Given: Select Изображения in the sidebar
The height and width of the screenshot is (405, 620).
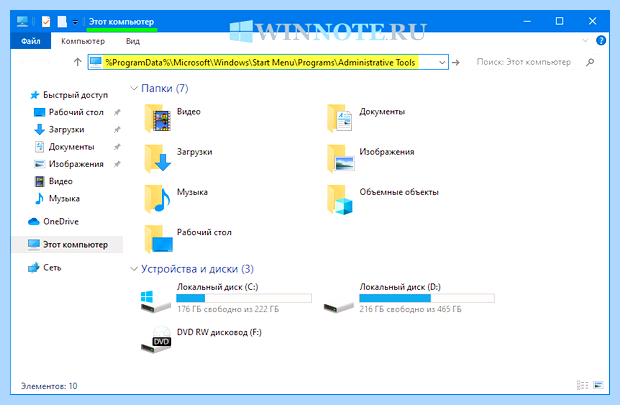Looking at the screenshot, I should tap(76, 164).
